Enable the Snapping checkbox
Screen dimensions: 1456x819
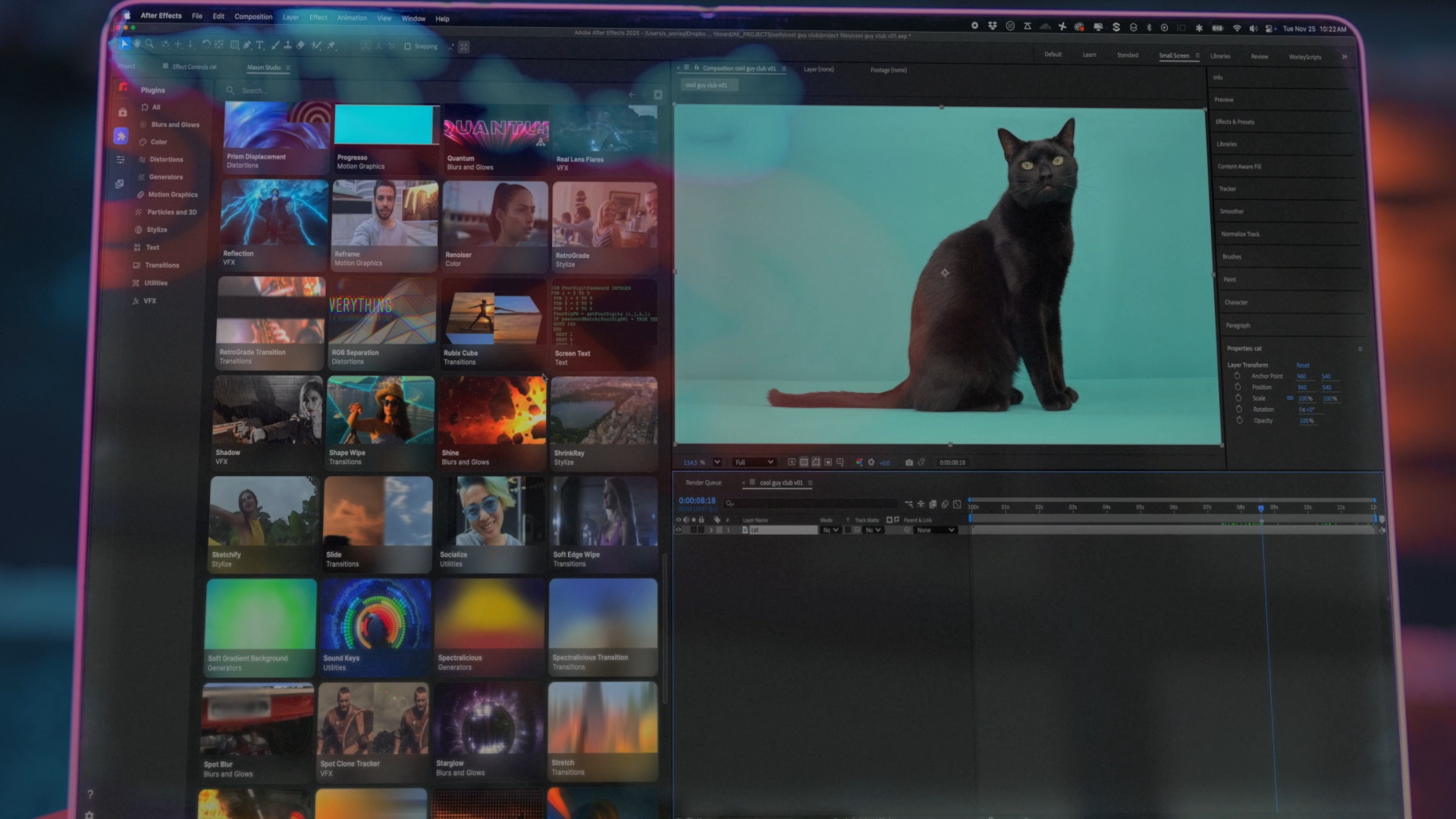pos(407,46)
